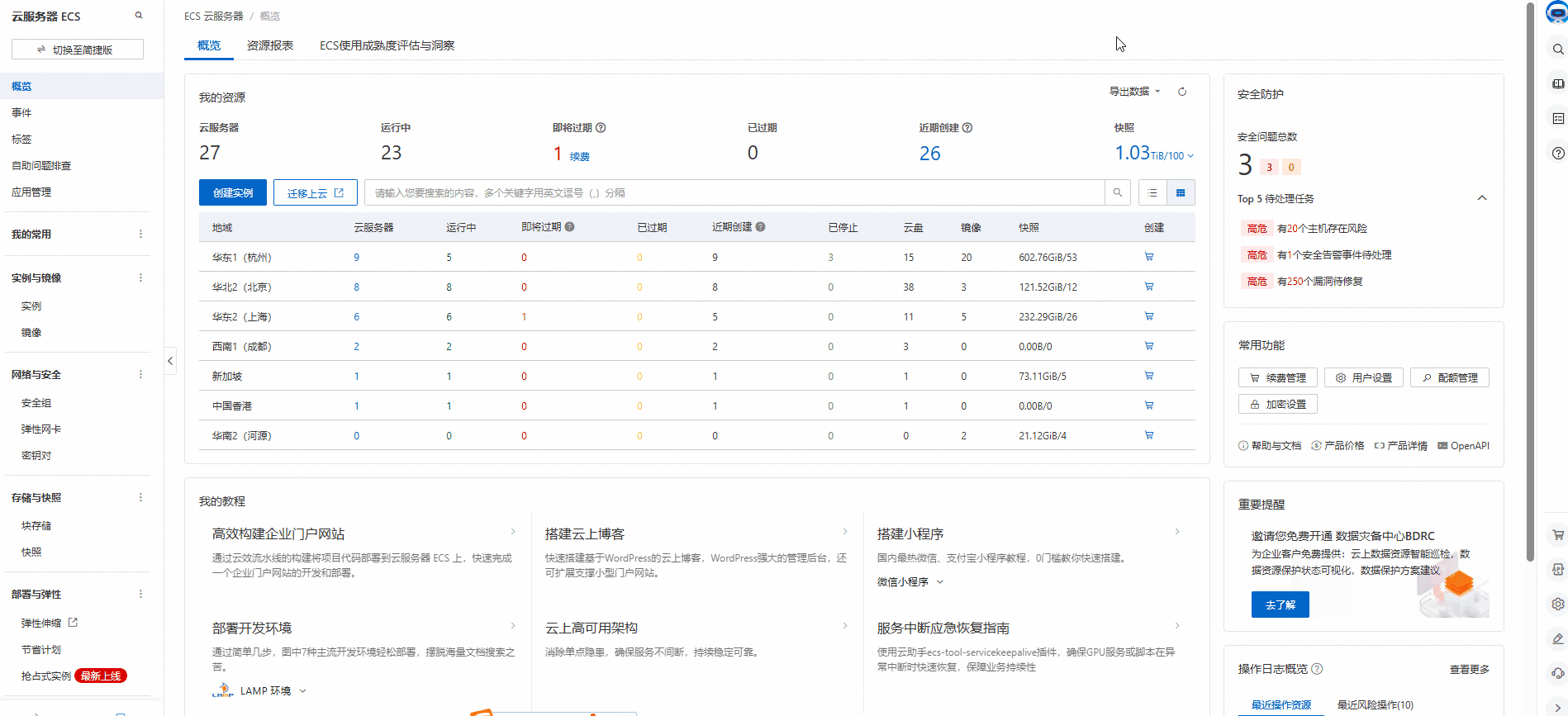Screen dimensions: 1568x716
Task: Open the 有250个漏洞待修复 task
Action: (x=1320, y=282)
